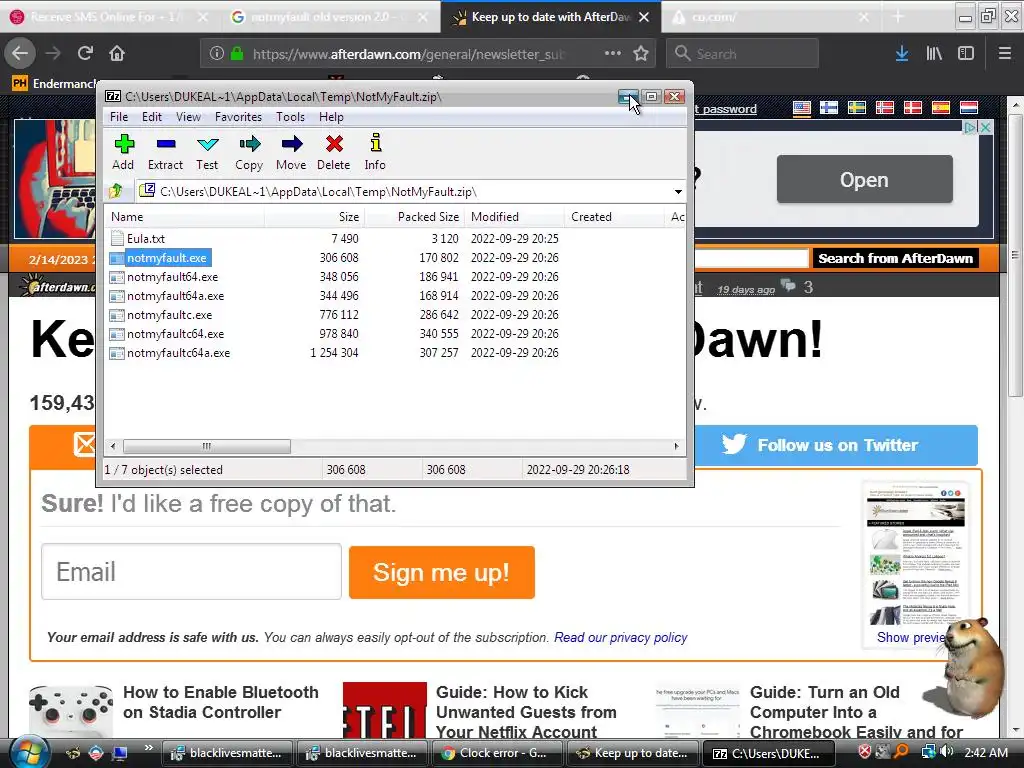This screenshot has width=1024, height=768.
Task: Click the left arrow of 7-Zip horizontal scrollbar
Action: (x=114, y=446)
